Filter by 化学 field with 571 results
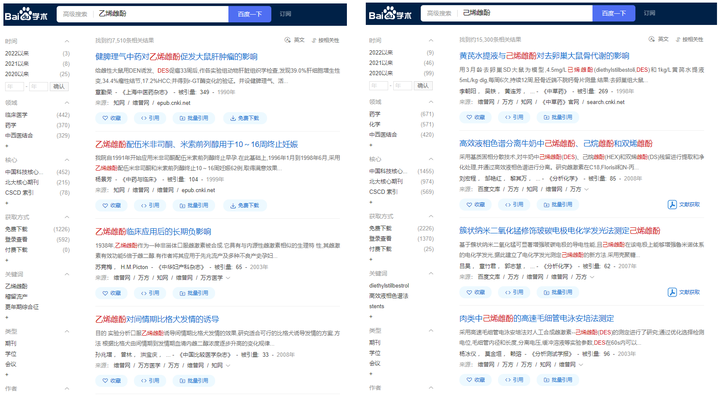The width and height of the screenshot is (720, 398). click(x=375, y=124)
